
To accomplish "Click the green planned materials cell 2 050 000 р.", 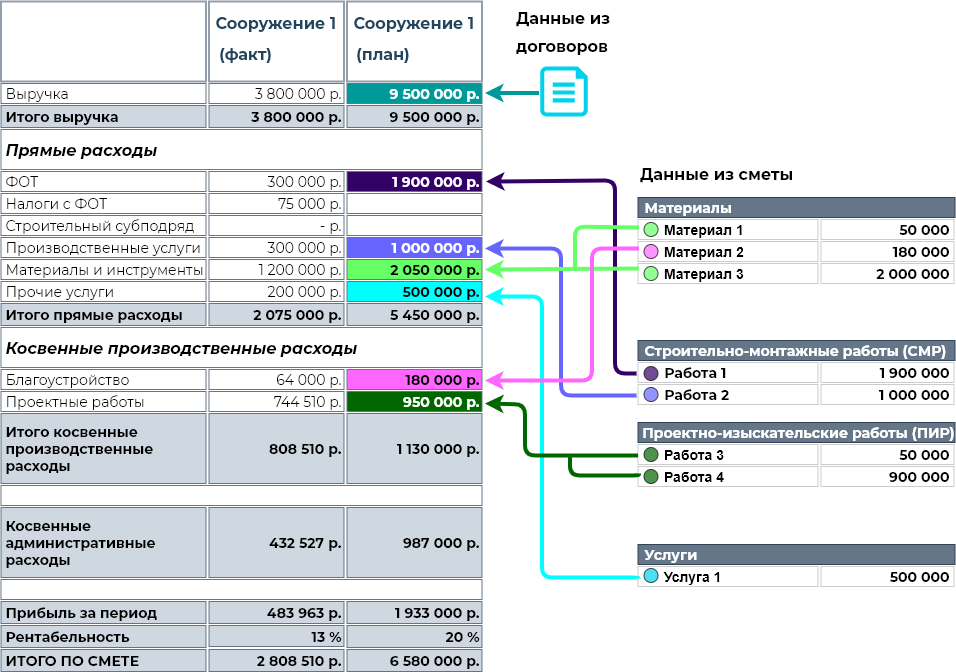I will (415, 270).
